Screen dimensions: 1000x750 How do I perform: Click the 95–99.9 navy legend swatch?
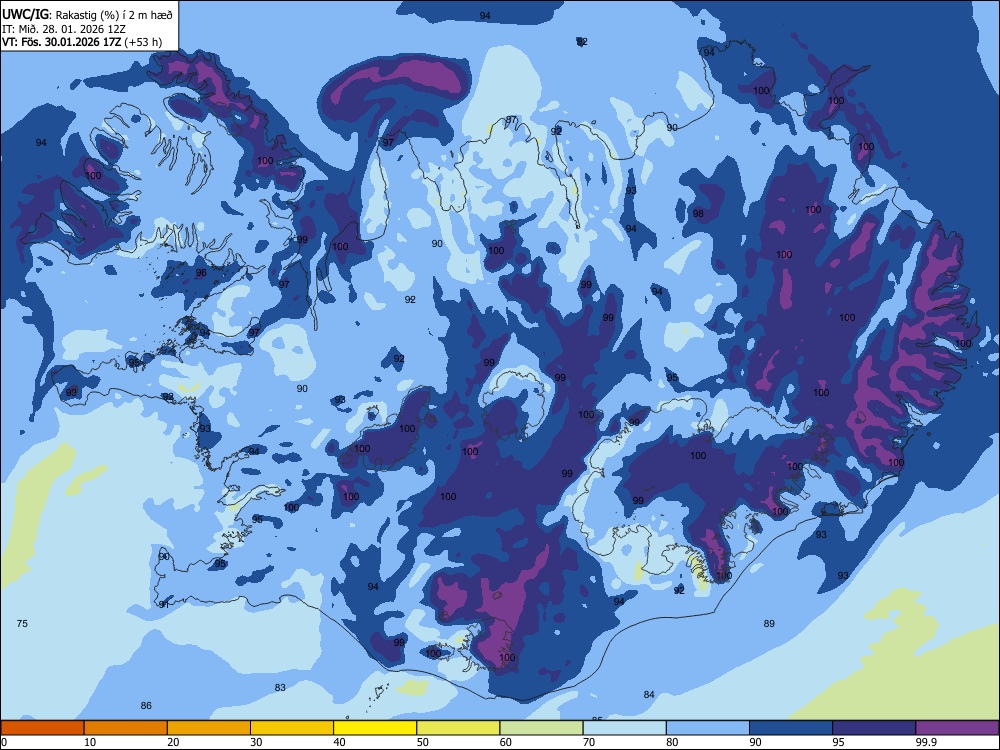[x=874, y=728]
